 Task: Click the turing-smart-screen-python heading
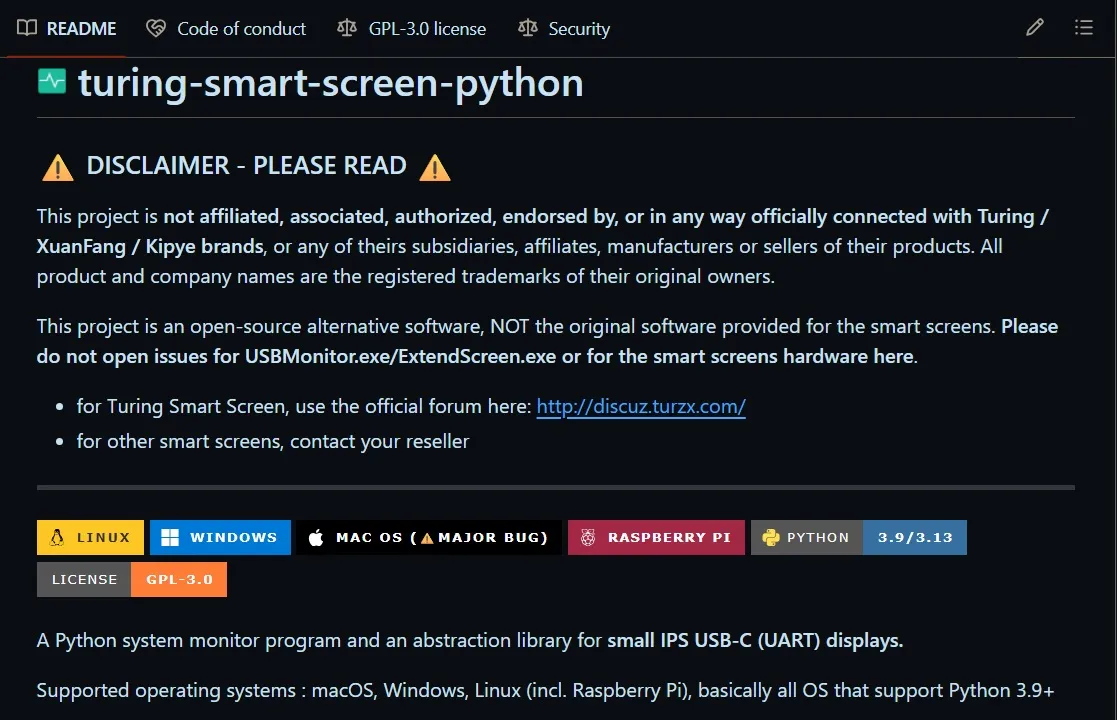tap(331, 83)
